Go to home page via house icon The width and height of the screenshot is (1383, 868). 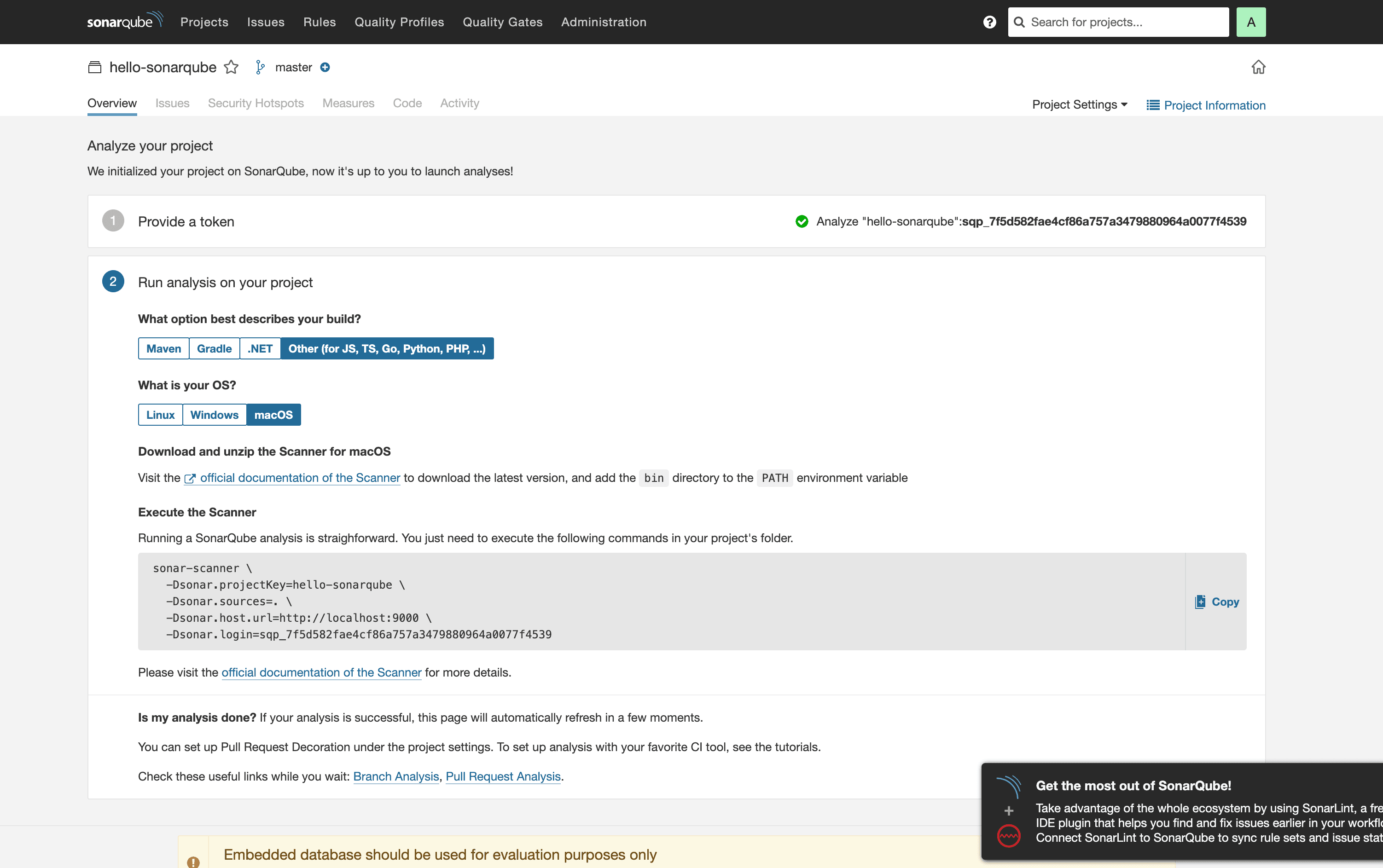pyautogui.click(x=1258, y=67)
